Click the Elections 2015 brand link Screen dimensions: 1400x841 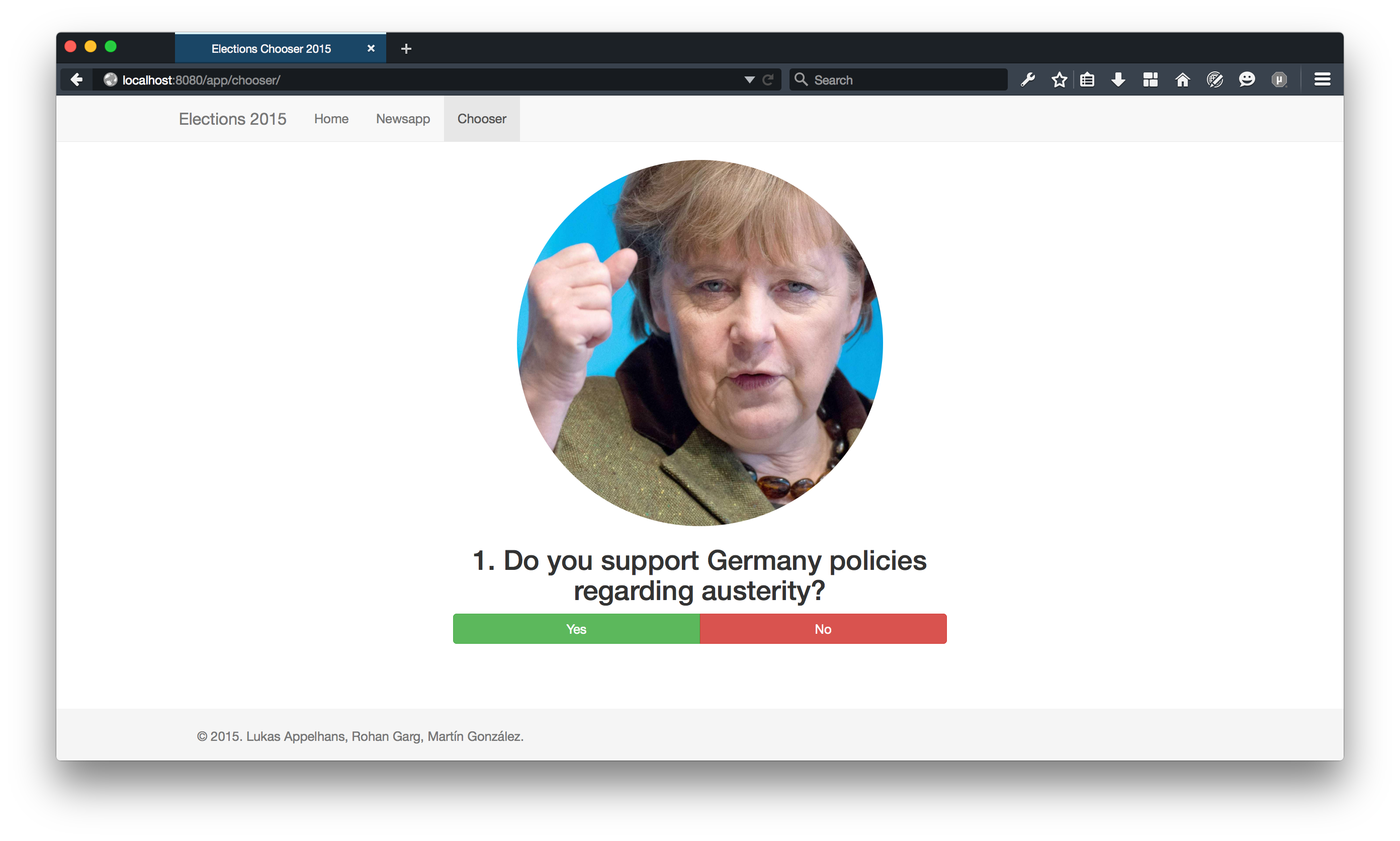(x=232, y=119)
